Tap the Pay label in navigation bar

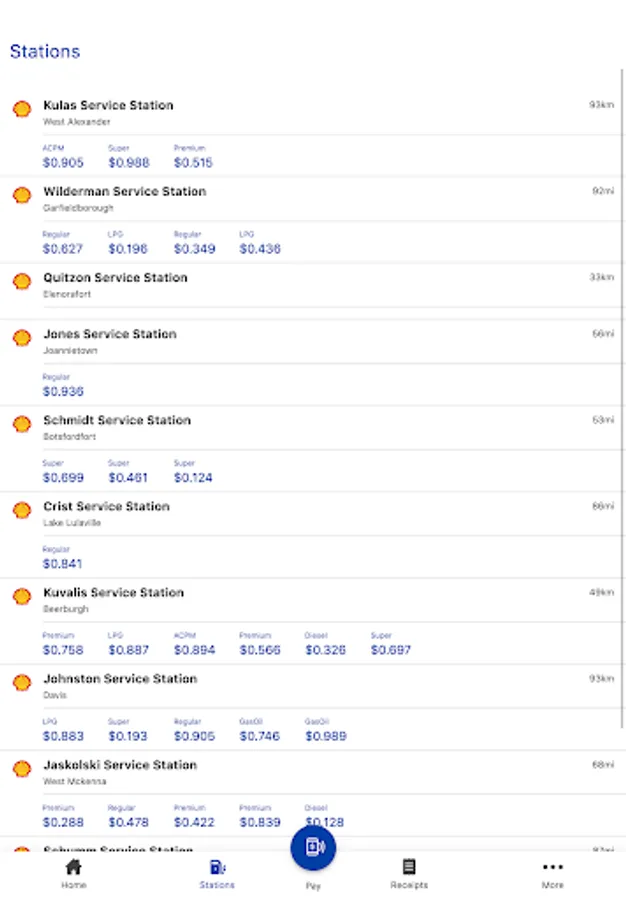click(313, 886)
